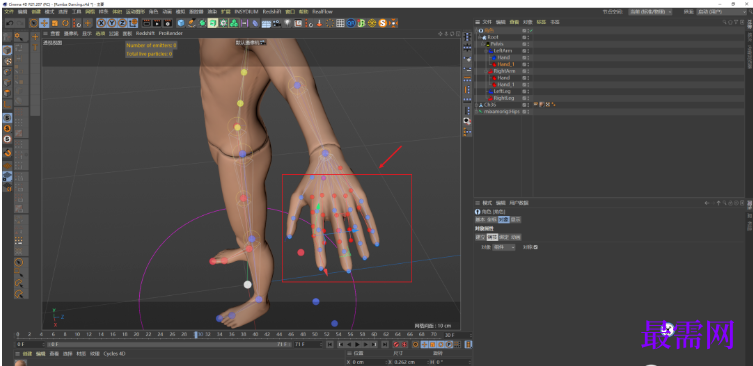This screenshot has width=753, height=366.
Task: Play the animation forward
Action: tap(357, 344)
